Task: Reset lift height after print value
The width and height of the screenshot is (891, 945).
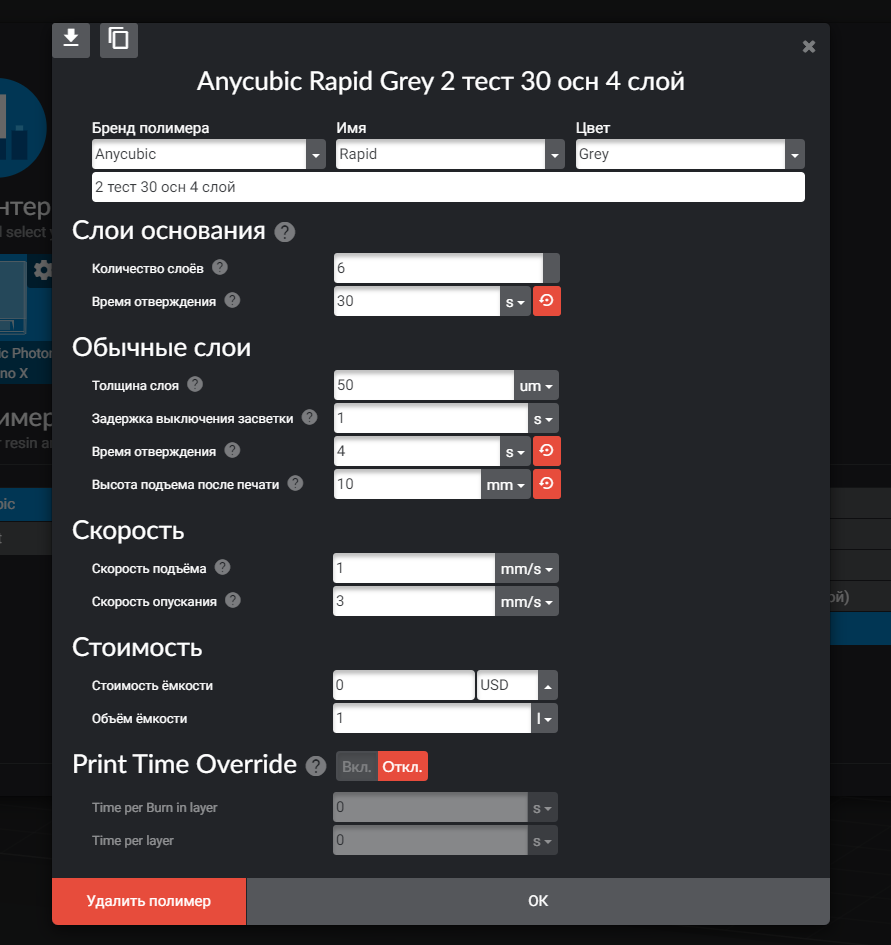Action: (547, 484)
